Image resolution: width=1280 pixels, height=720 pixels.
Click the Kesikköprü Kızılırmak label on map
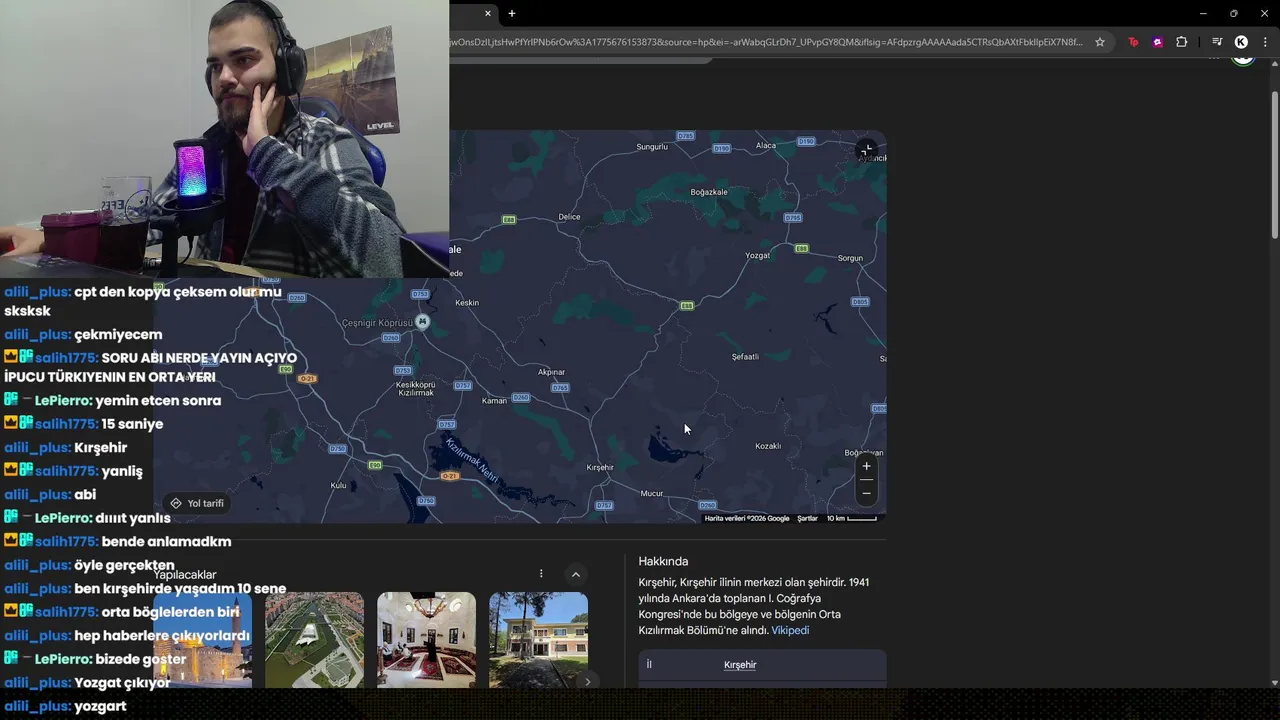pos(416,388)
